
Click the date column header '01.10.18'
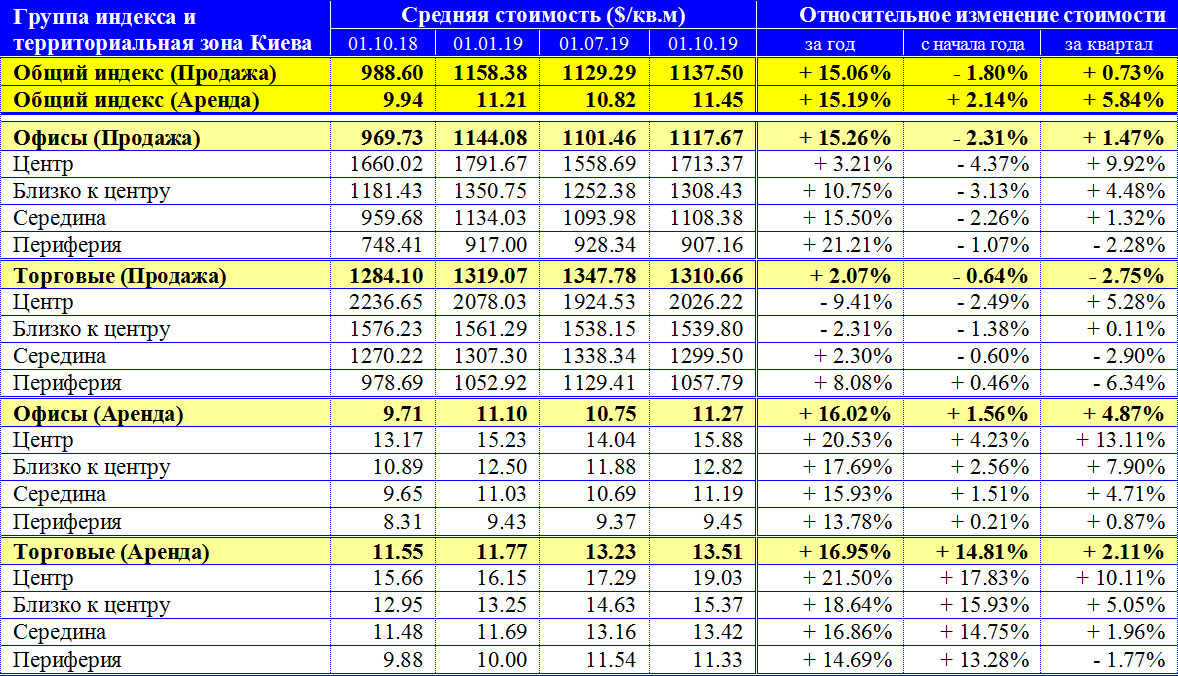pyautogui.click(x=383, y=44)
